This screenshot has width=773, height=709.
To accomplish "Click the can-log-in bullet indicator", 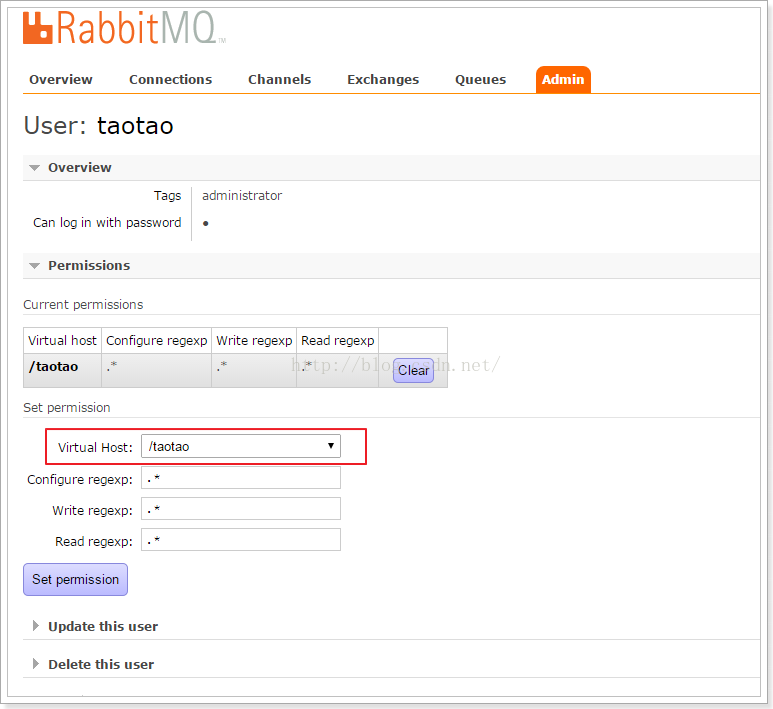I will (206, 223).
